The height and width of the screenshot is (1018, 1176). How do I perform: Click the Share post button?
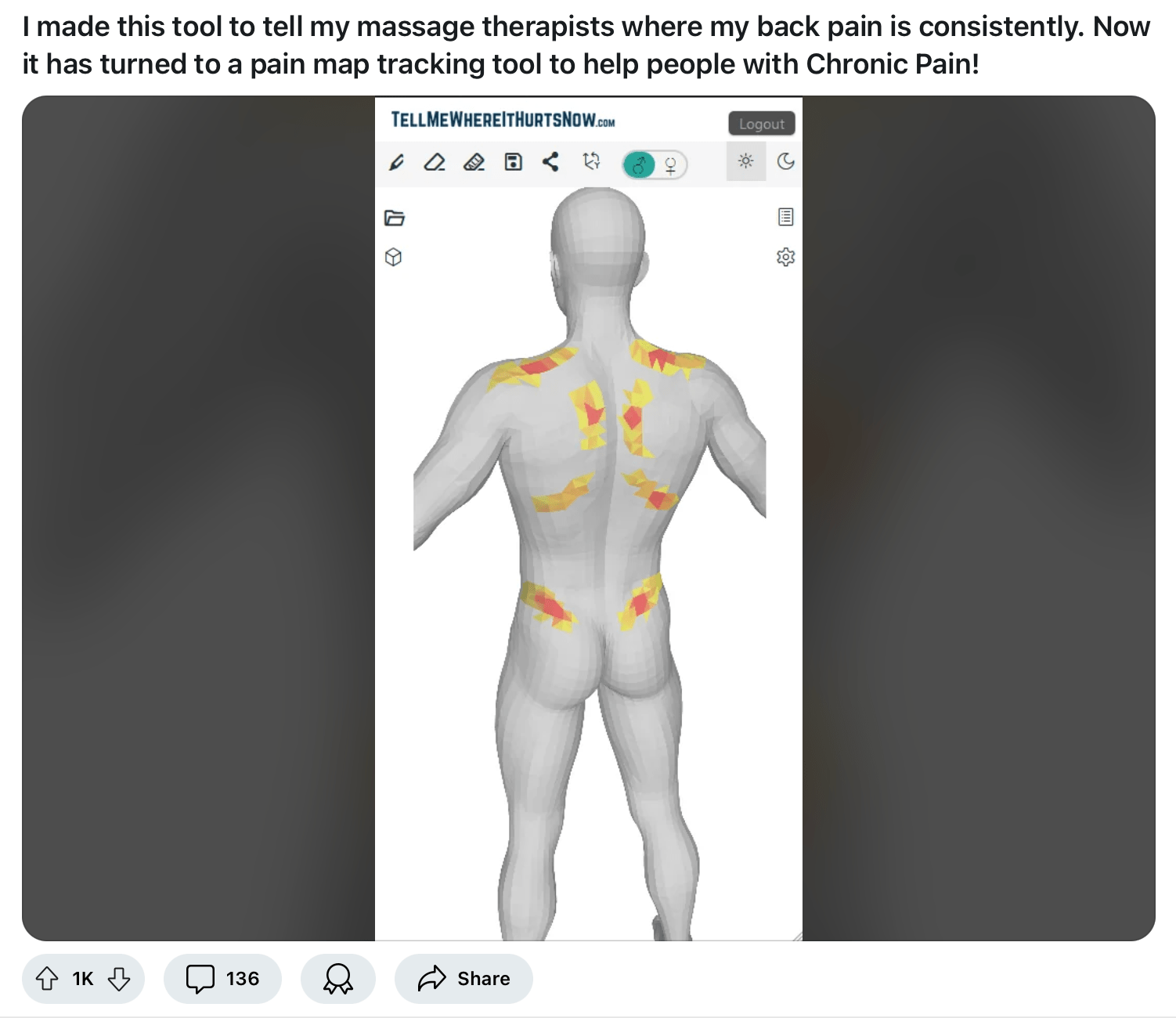point(464,979)
